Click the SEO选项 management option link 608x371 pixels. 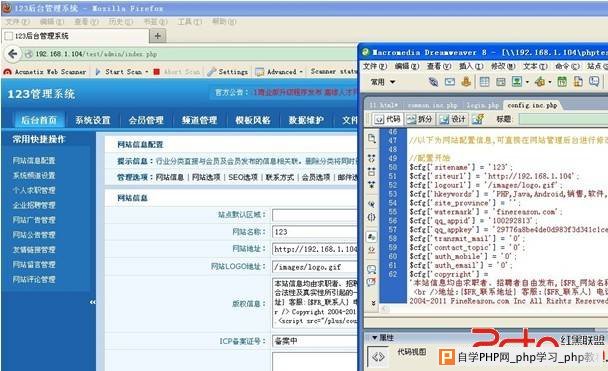[243, 177]
